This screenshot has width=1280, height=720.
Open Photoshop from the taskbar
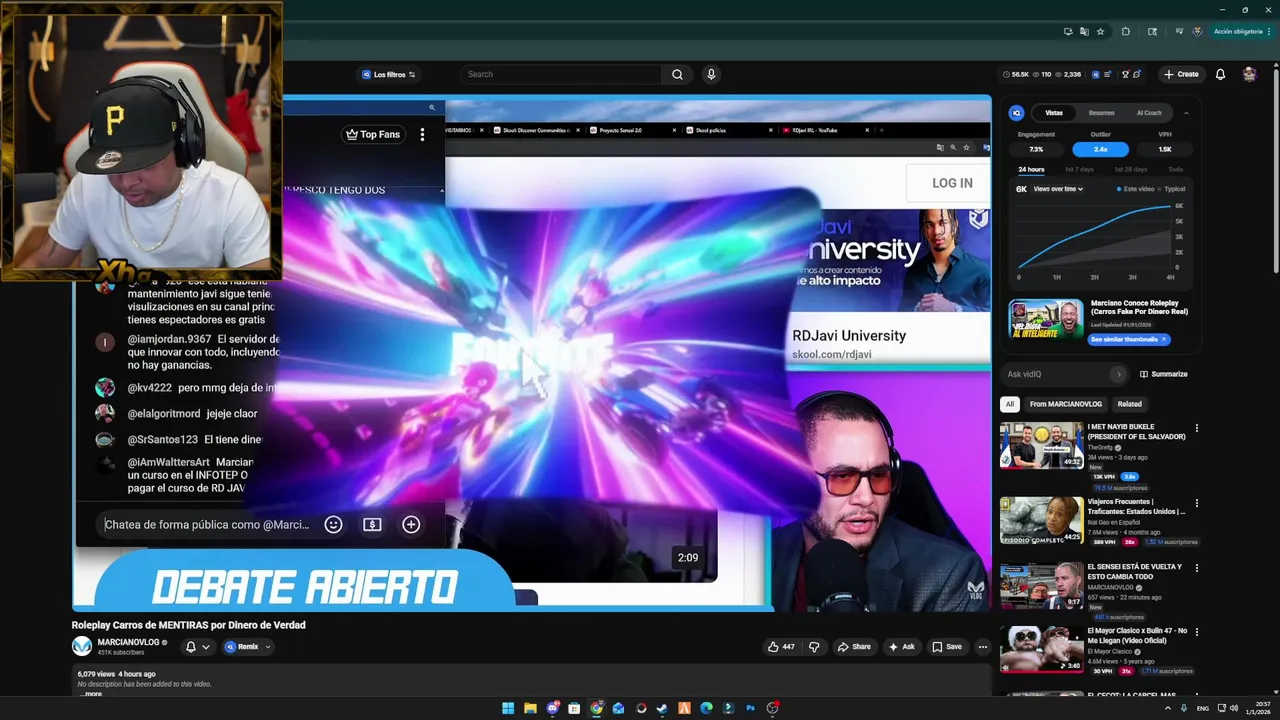click(x=750, y=708)
